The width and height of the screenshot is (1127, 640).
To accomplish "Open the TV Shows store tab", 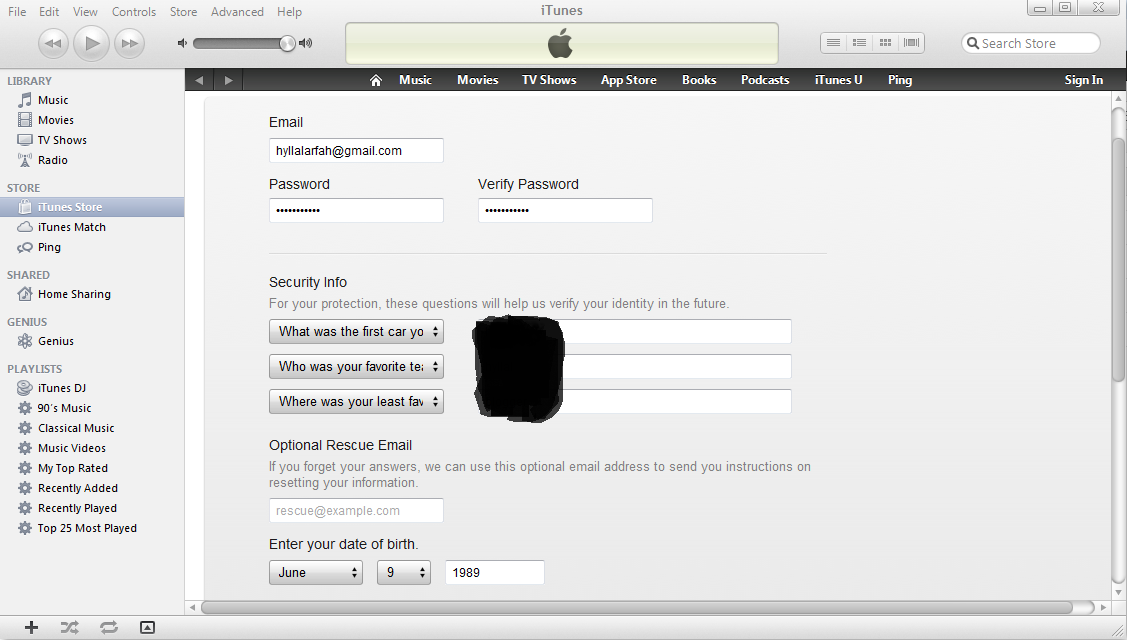I will (x=549, y=80).
